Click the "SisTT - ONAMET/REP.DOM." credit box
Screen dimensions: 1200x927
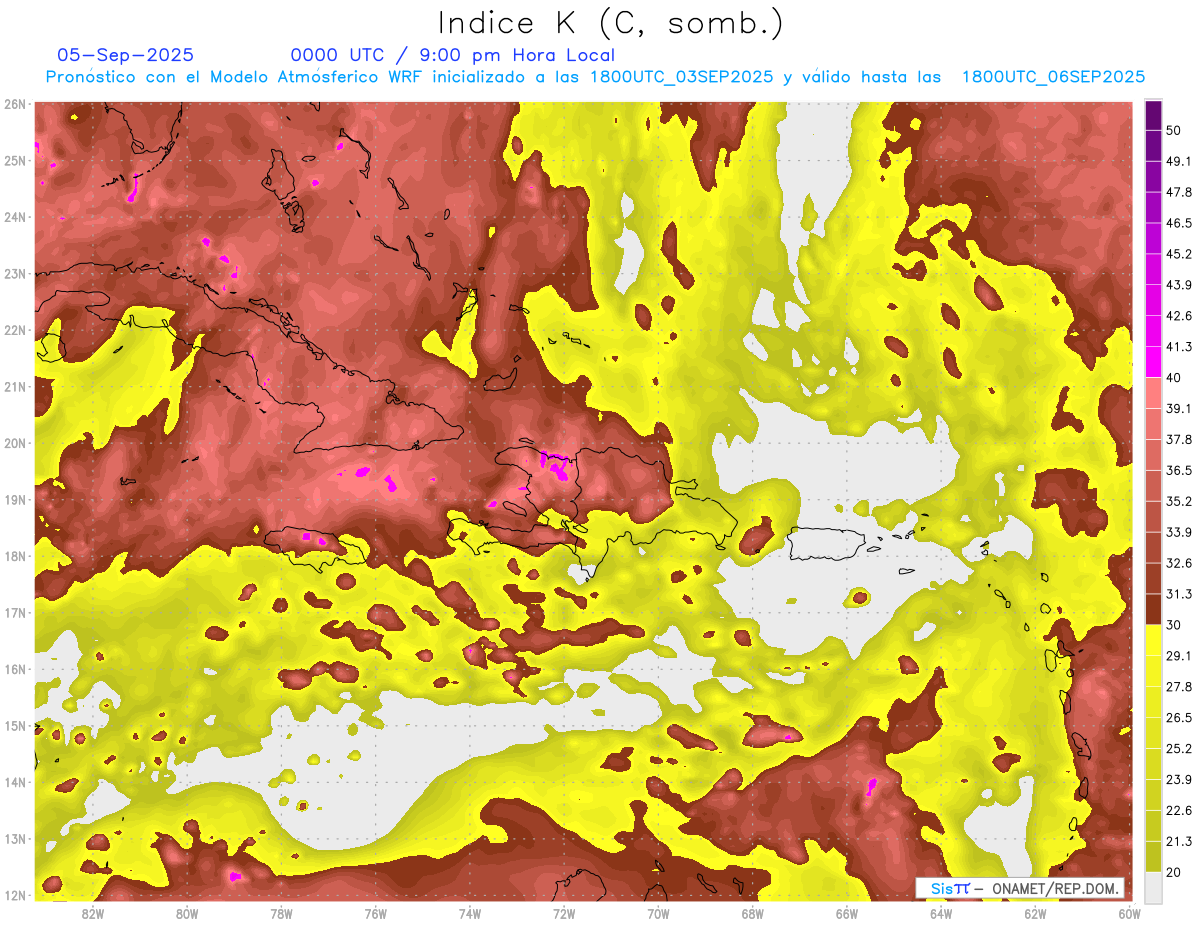[x=1021, y=888]
